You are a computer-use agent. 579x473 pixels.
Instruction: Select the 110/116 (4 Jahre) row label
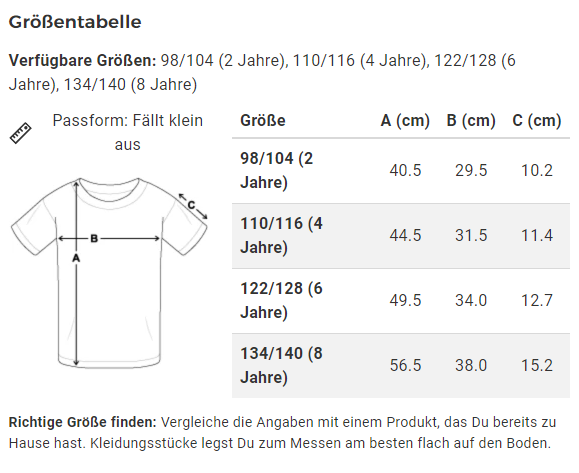point(281,235)
